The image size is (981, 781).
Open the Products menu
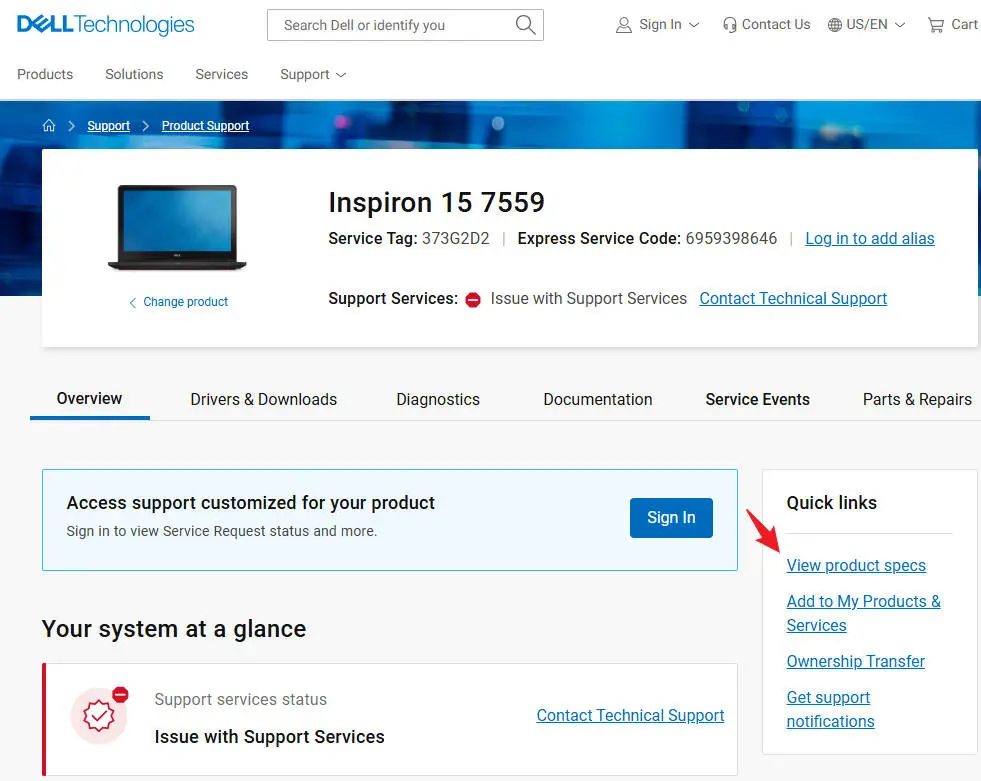pyautogui.click(x=45, y=74)
